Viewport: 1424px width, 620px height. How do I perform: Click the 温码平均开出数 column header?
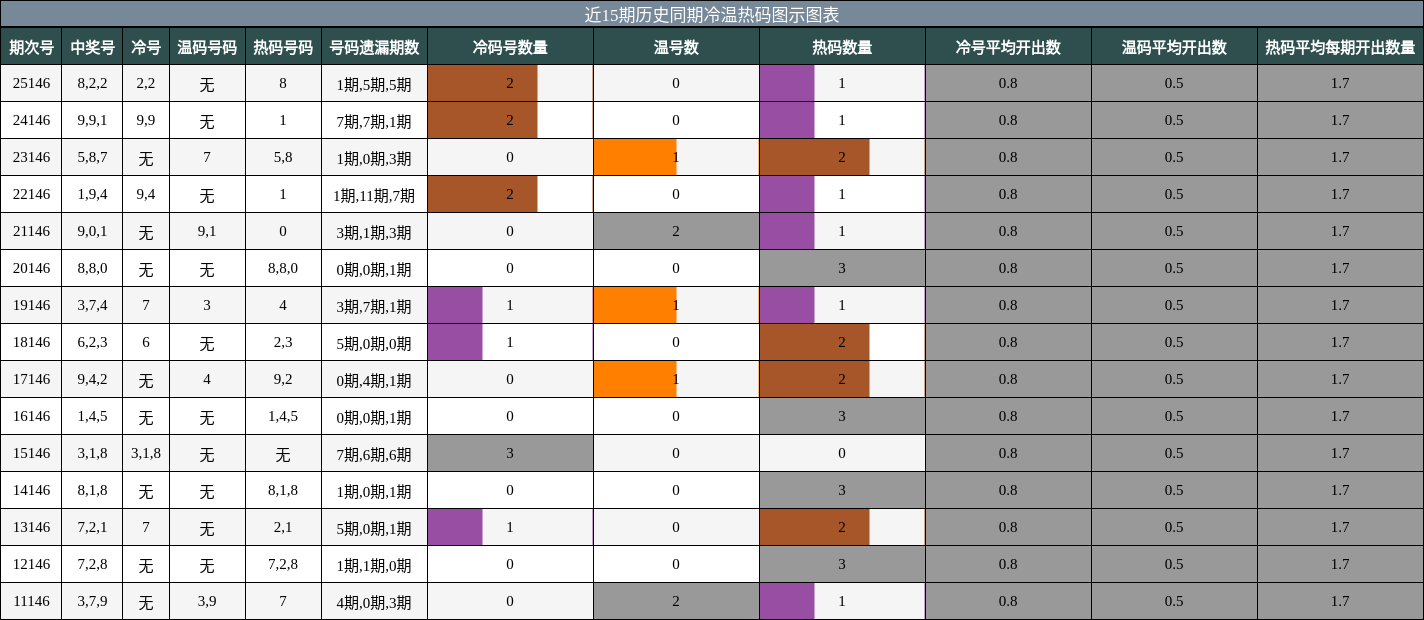click(1174, 47)
